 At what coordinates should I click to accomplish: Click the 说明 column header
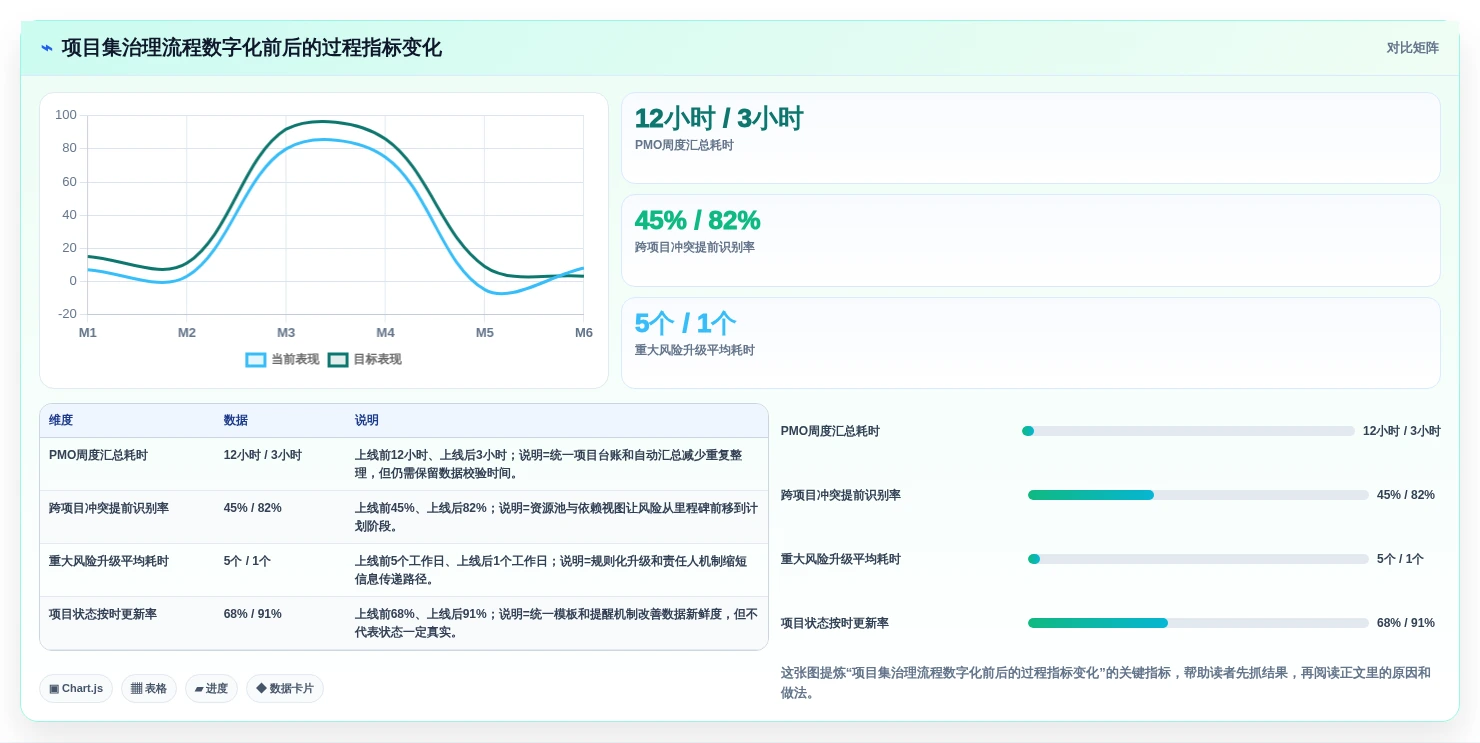(x=367, y=421)
